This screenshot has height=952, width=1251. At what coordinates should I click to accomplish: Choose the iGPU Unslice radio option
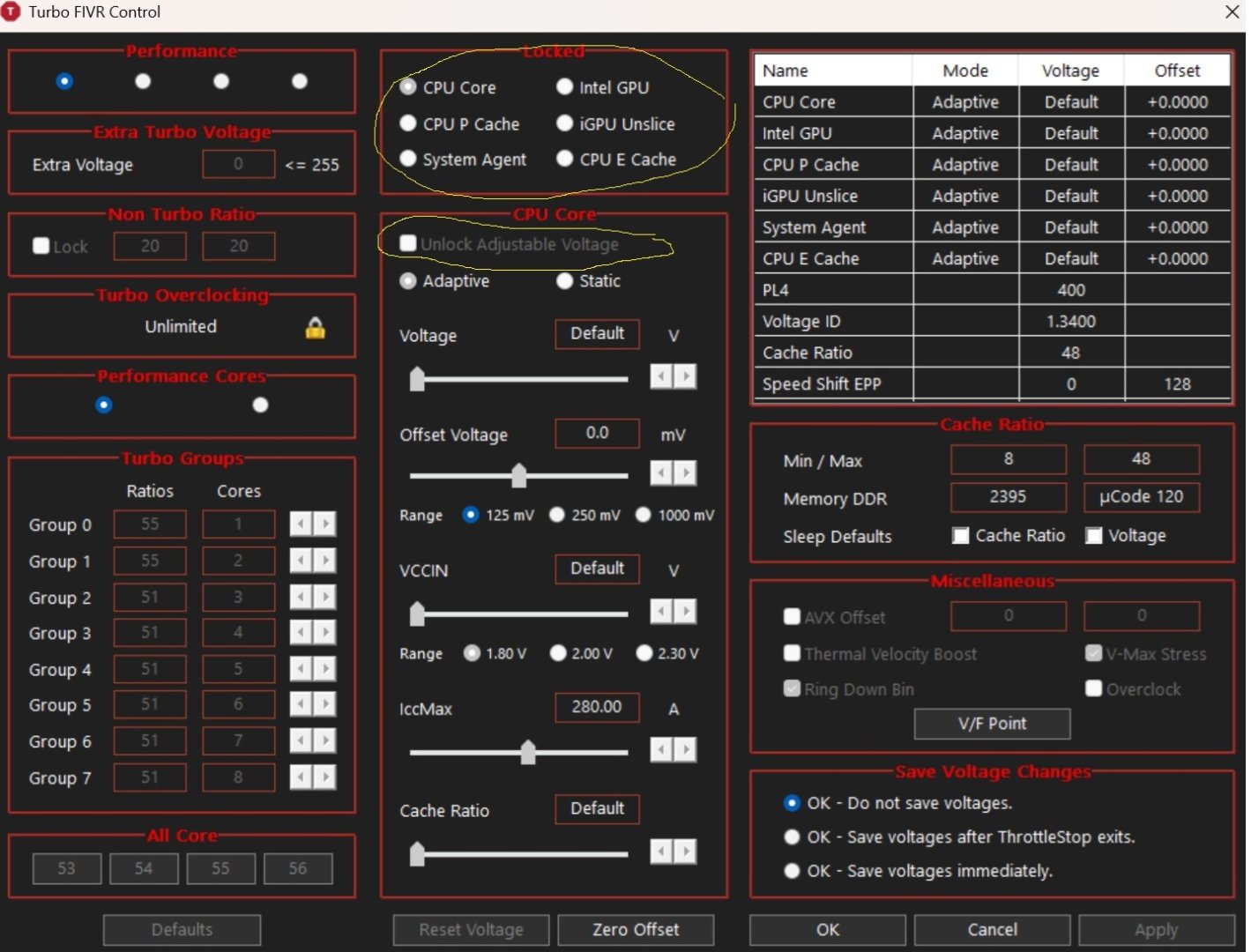[x=564, y=123]
